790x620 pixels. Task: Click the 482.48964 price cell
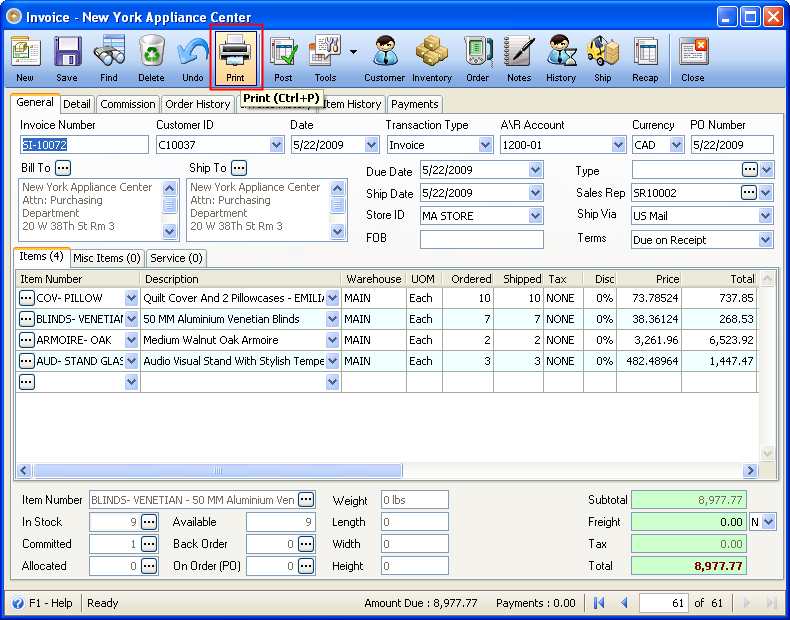[x=649, y=361]
